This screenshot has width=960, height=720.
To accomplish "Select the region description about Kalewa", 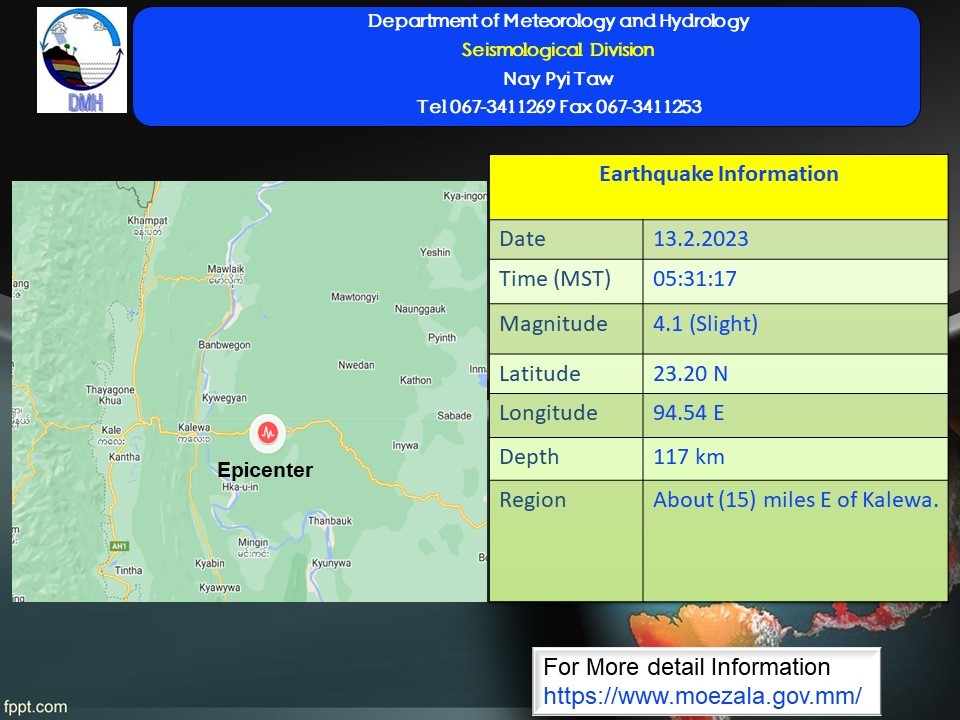I will click(795, 500).
